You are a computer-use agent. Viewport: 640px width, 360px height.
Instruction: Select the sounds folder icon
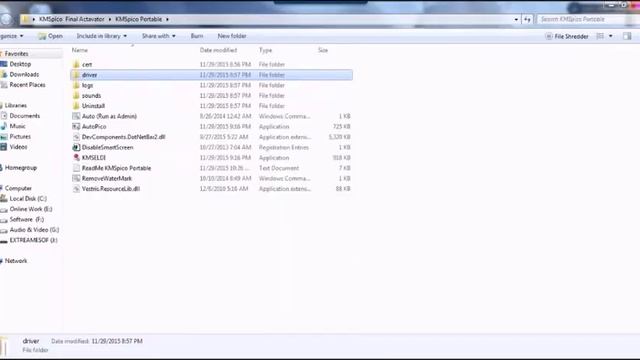click(76, 96)
